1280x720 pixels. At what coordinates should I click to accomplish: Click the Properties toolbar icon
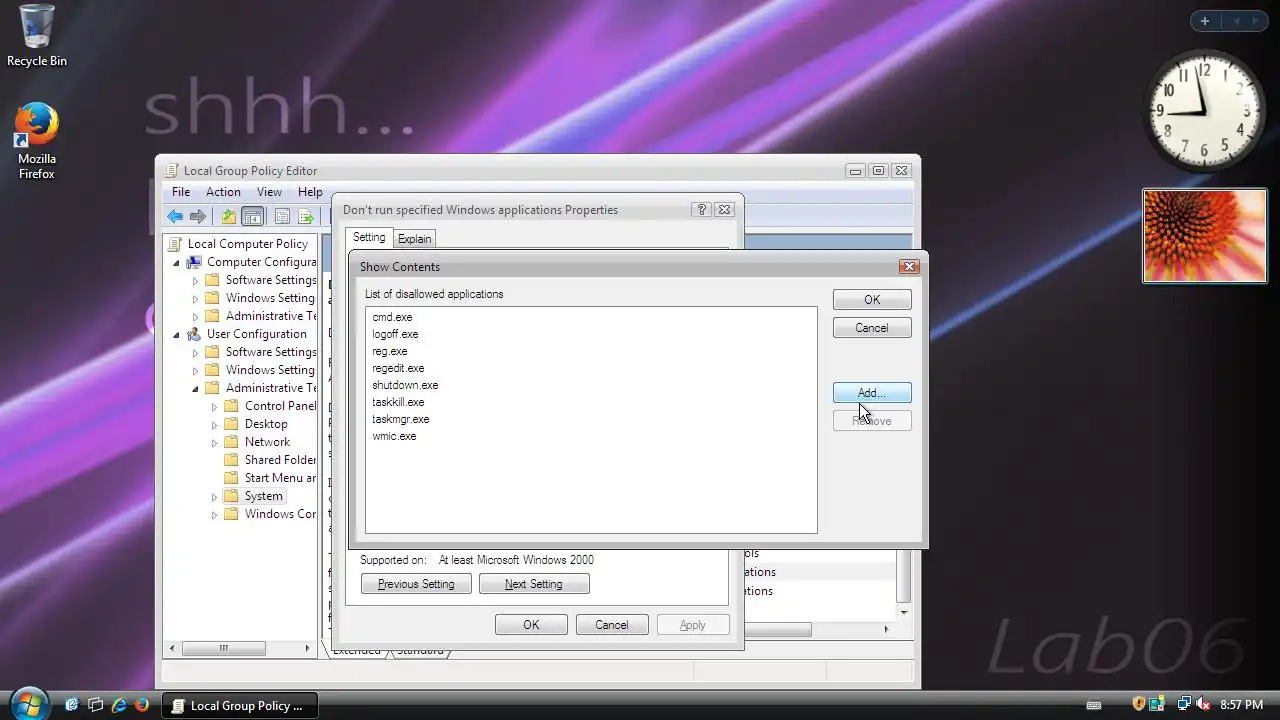[282, 217]
